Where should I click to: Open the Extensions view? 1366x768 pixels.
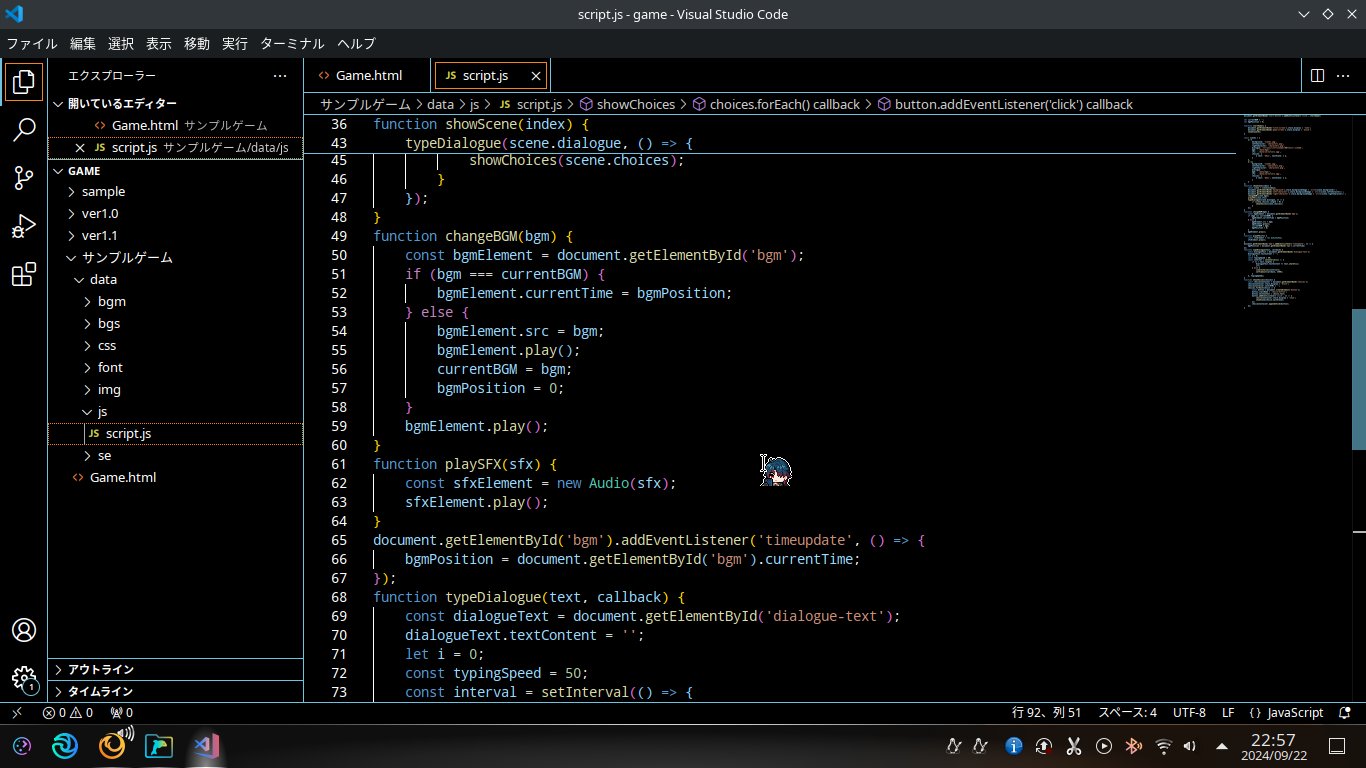[24, 276]
